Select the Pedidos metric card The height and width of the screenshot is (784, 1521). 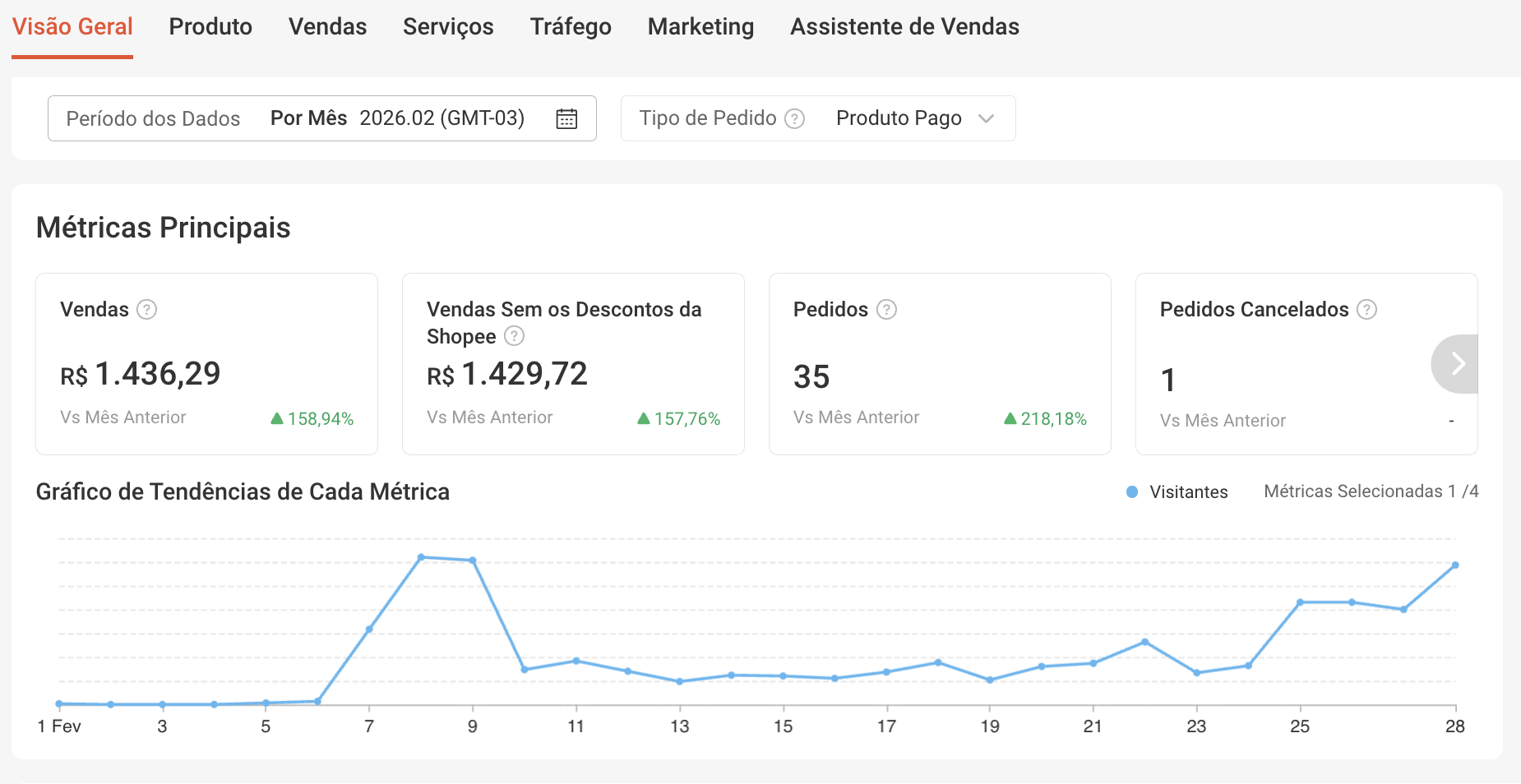click(x=940, y=364)
